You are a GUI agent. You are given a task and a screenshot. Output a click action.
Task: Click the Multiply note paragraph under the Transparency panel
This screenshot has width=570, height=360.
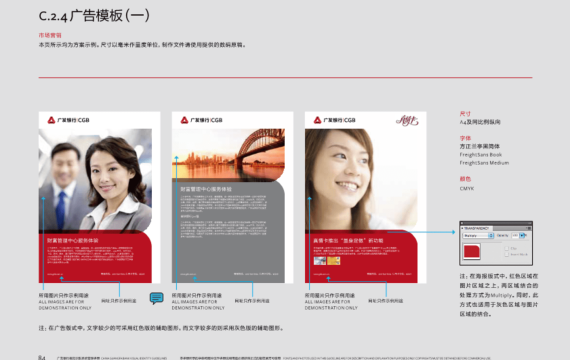[499, 295]
